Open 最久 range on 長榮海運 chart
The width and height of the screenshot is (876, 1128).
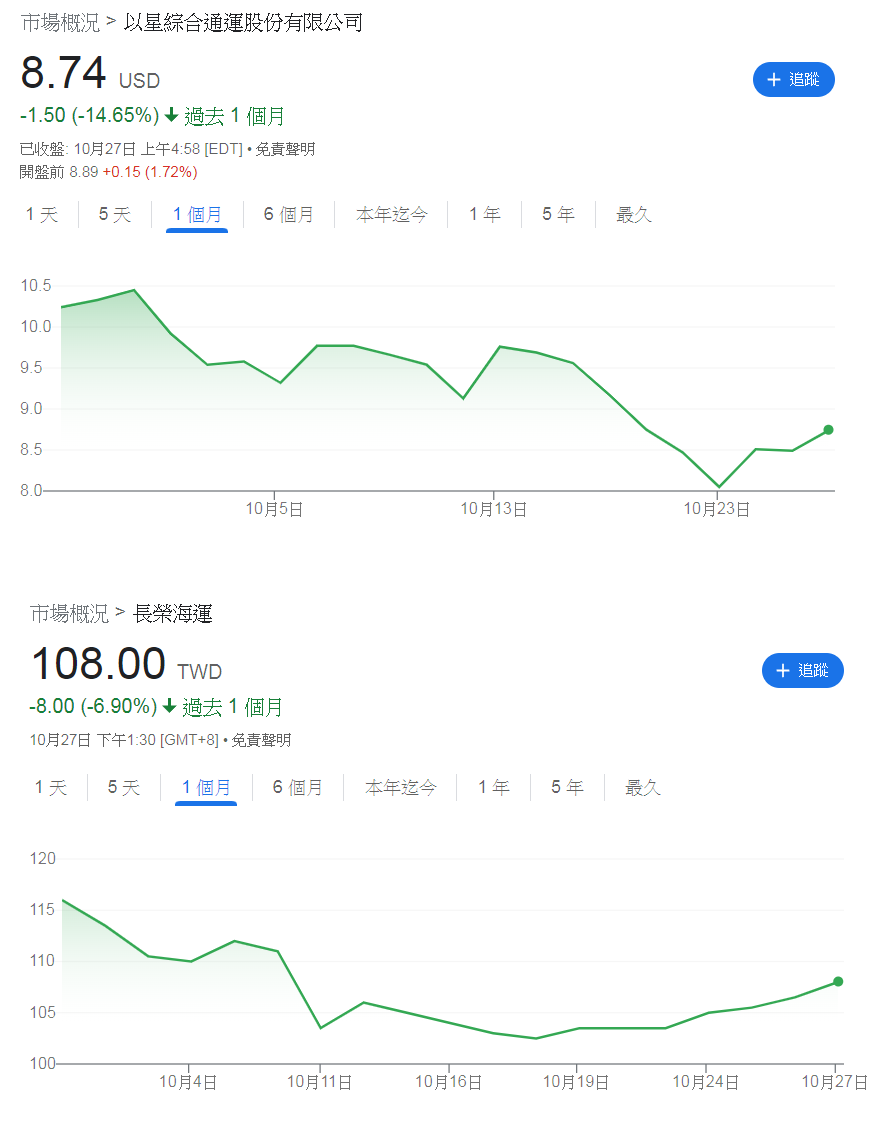[x=643, y=788]
